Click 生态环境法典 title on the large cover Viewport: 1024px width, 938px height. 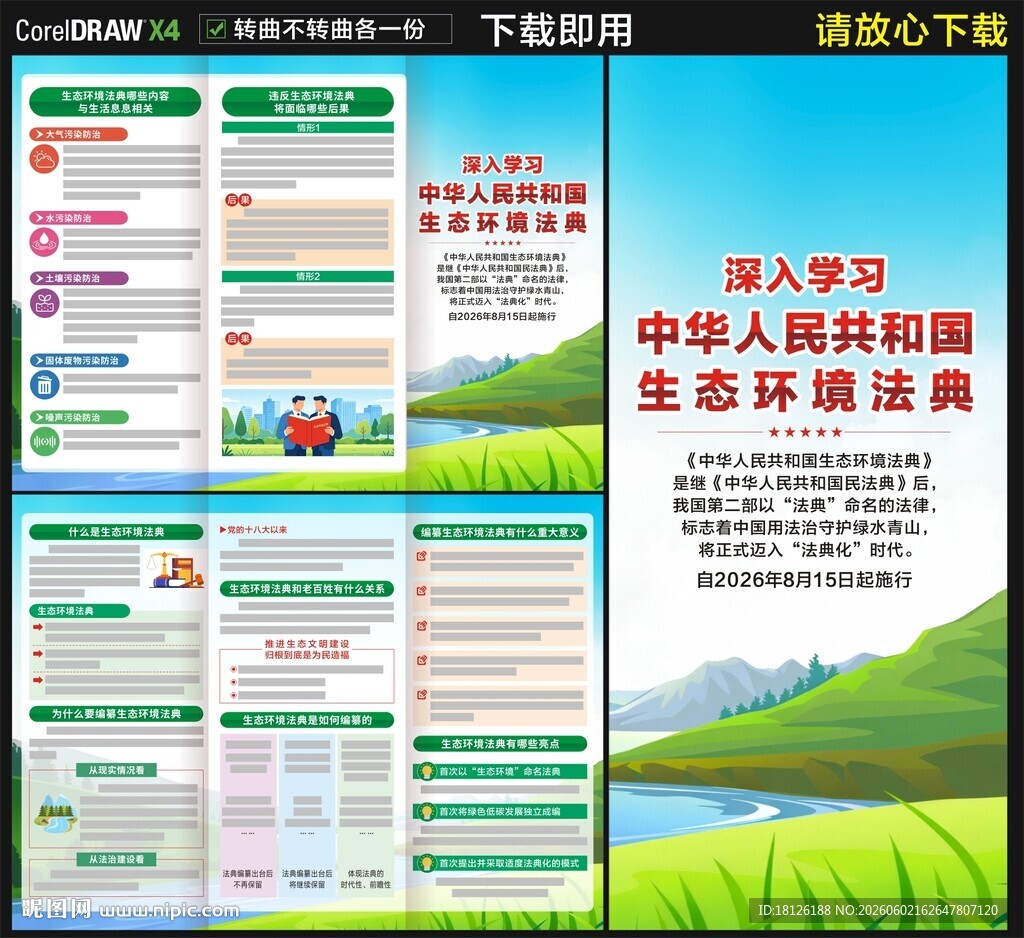click(805, 391)
